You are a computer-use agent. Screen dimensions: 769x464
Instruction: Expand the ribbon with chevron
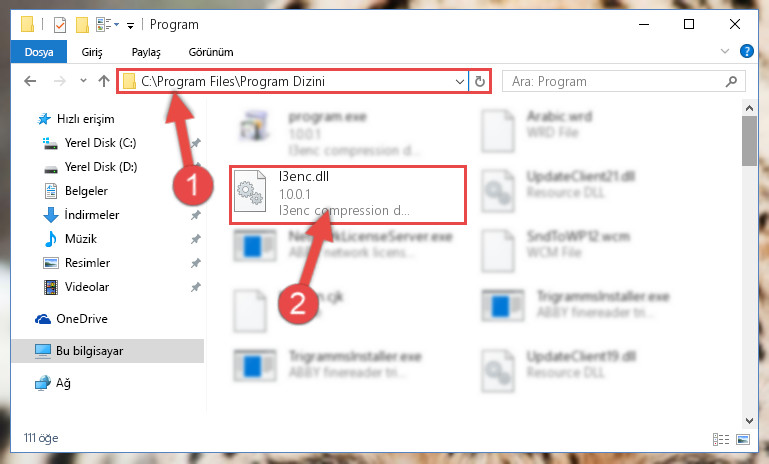click(724, 51)
